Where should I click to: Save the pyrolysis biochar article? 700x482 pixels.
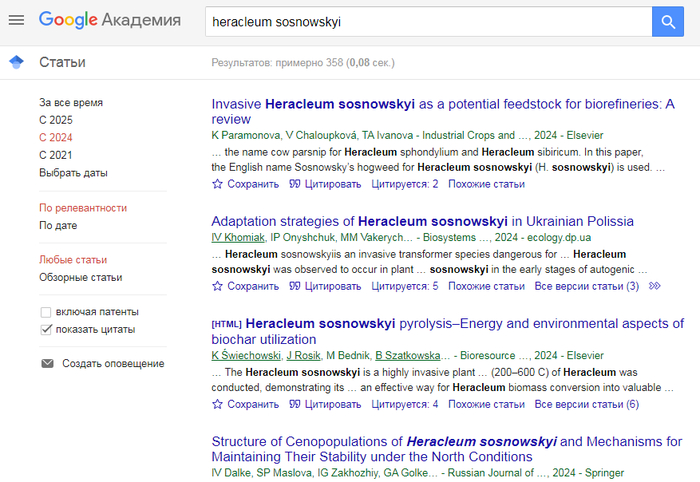tap(238, 404)
